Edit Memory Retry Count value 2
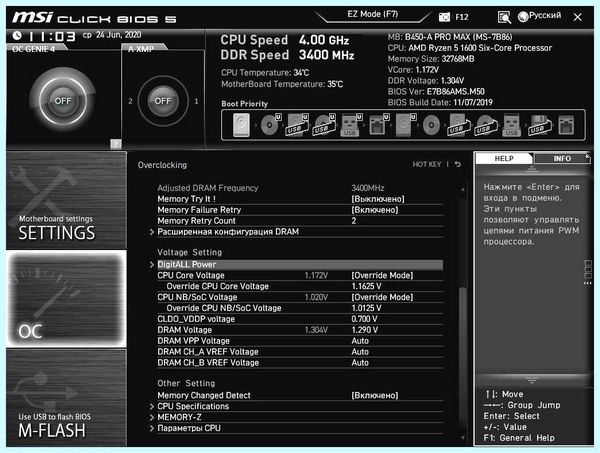Viewport: 600px width, 453px height. point(354,221)
